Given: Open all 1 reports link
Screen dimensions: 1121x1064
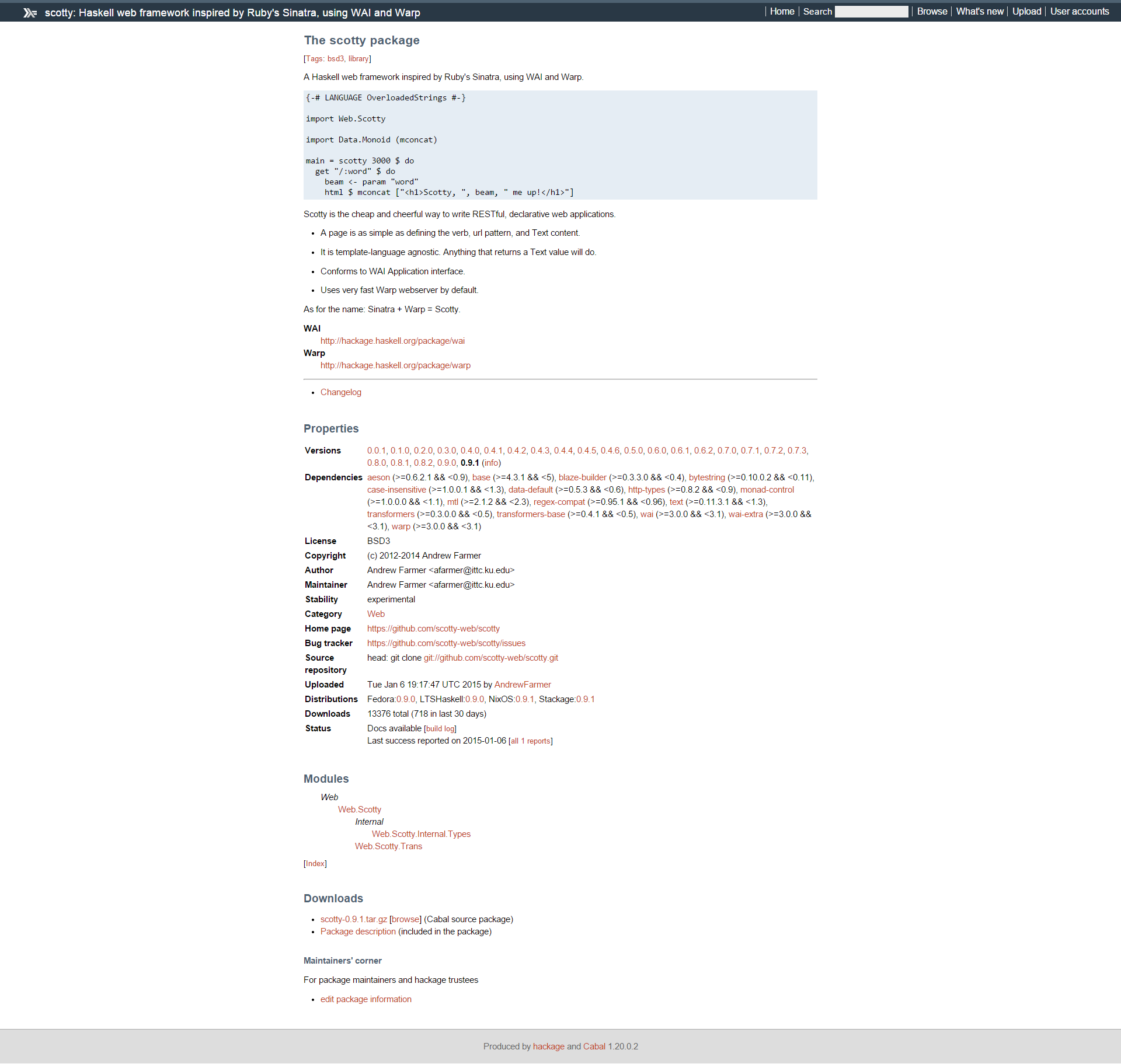Looking at the screenshot, I should tap(531, 741).
